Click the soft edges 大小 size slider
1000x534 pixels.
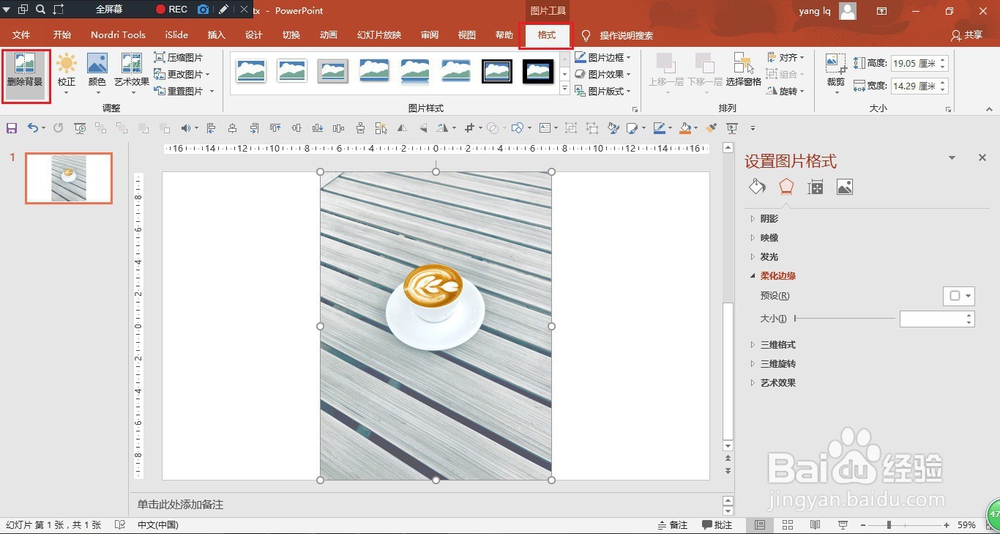coord(845,319)
